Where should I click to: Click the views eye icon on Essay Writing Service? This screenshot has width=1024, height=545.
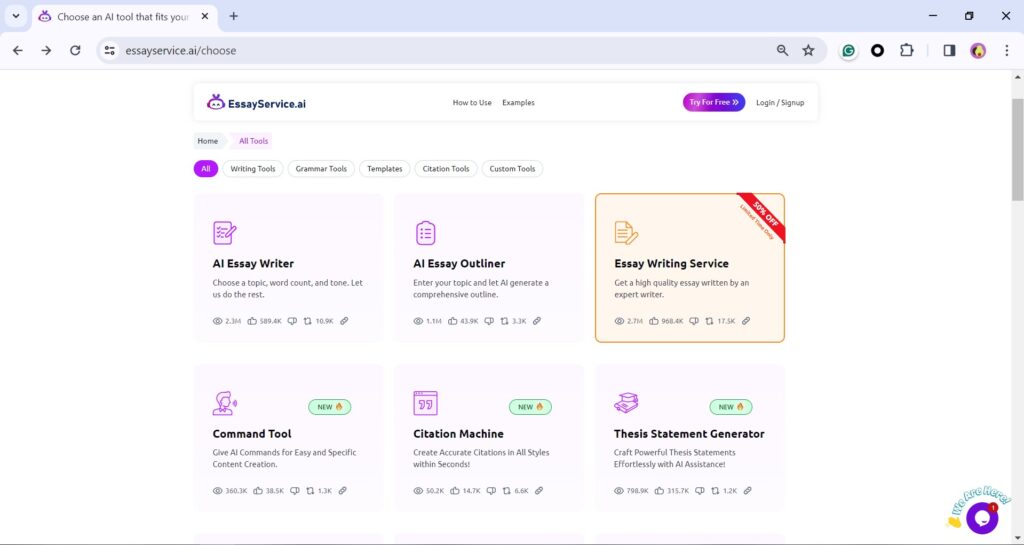pos(619,321)
